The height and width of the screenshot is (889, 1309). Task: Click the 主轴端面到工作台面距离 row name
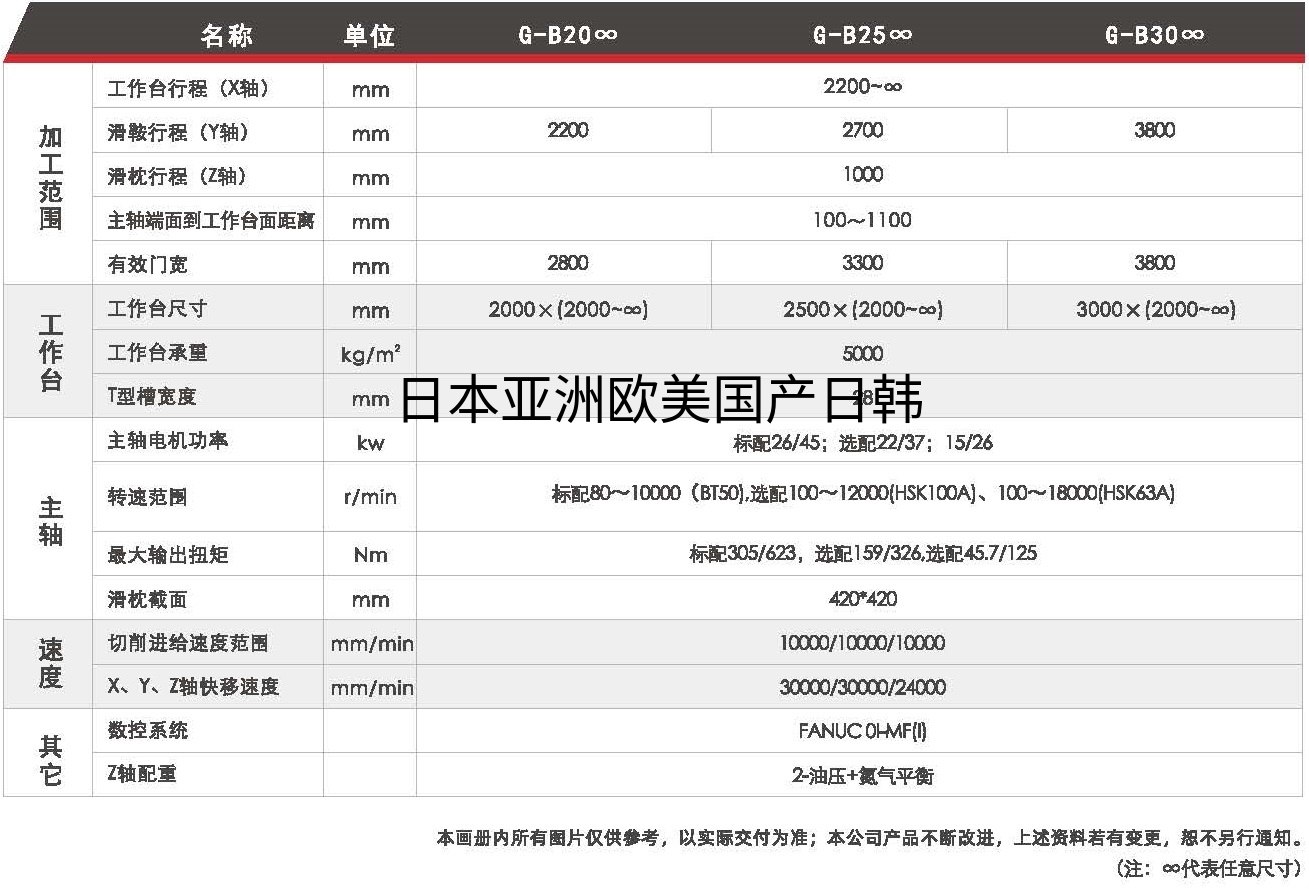[x=211, y=220]
